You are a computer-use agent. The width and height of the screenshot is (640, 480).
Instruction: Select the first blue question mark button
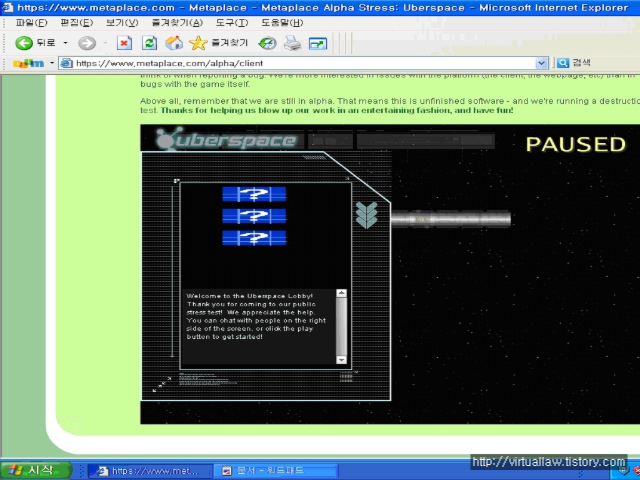click(x=254, y=194)
